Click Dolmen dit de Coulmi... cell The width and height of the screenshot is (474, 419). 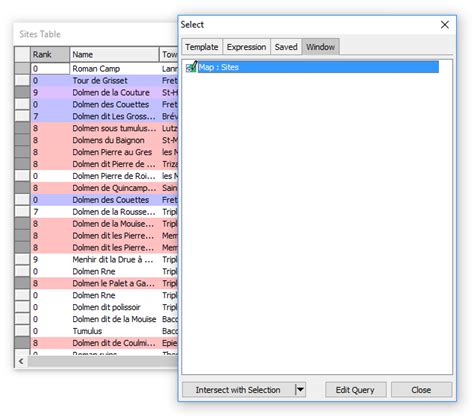(x=114, y=343)
